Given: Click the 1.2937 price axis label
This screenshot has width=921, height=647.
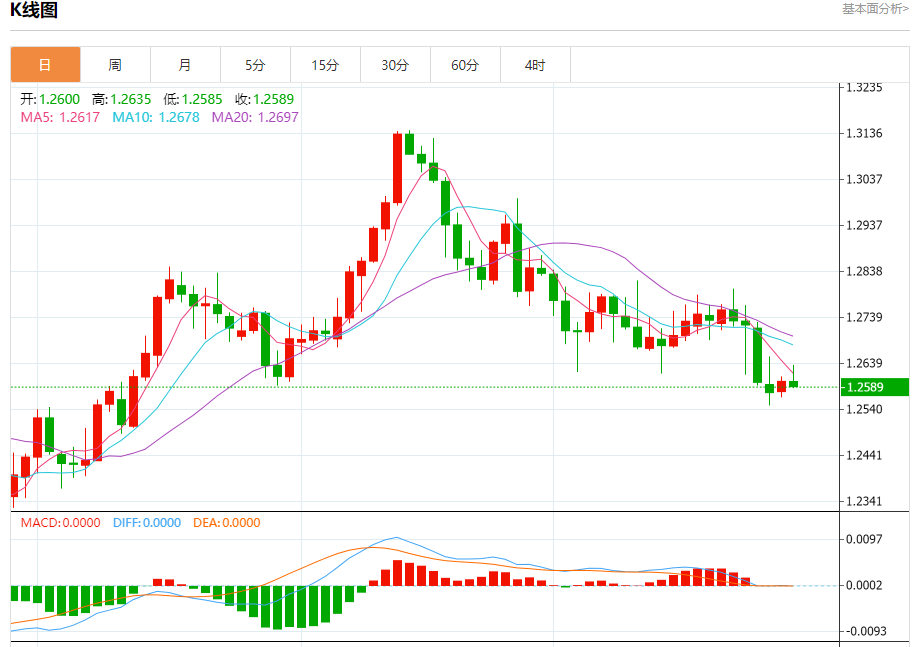Looking at the screenshot, I should pyautogui.click(x=864, y=225).
